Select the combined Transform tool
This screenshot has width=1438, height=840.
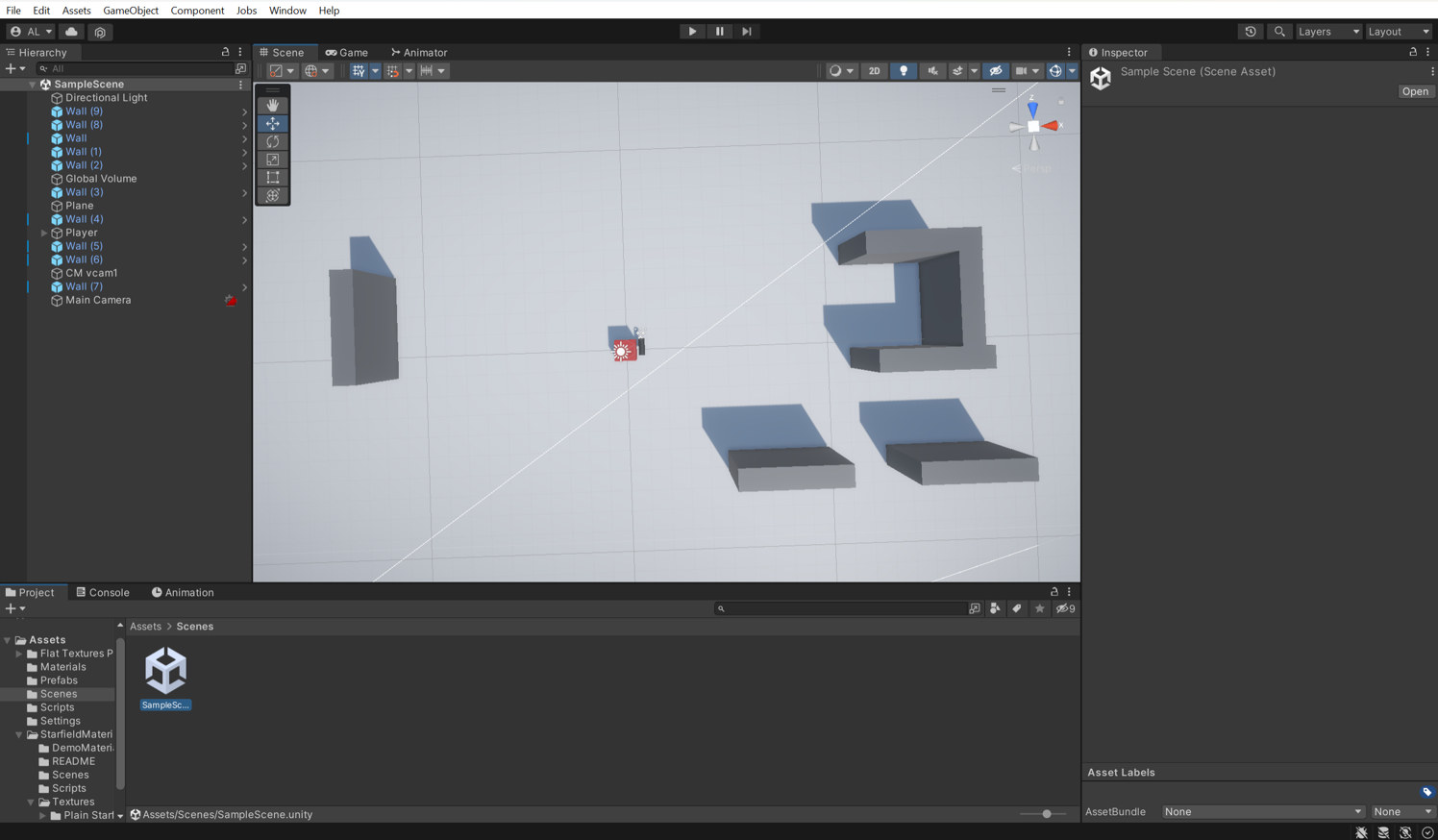273,196
